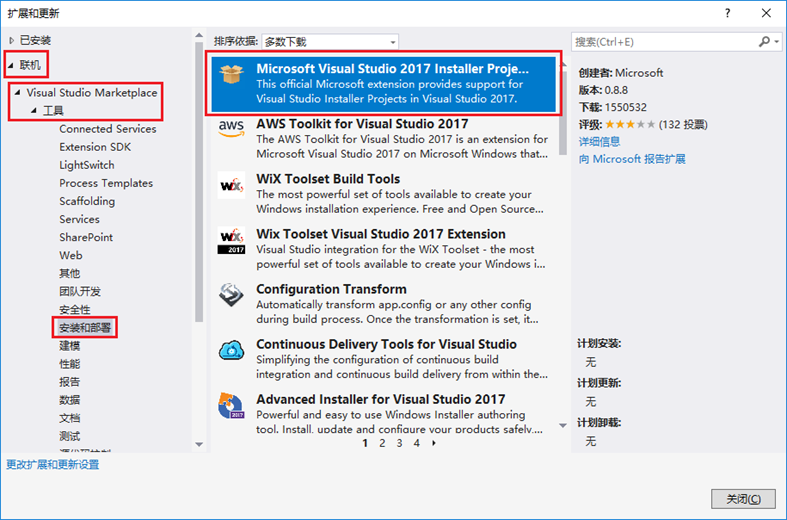The image size is (787, 520).
Task: Select Configuration Transform title
Action: coord(331,289)
